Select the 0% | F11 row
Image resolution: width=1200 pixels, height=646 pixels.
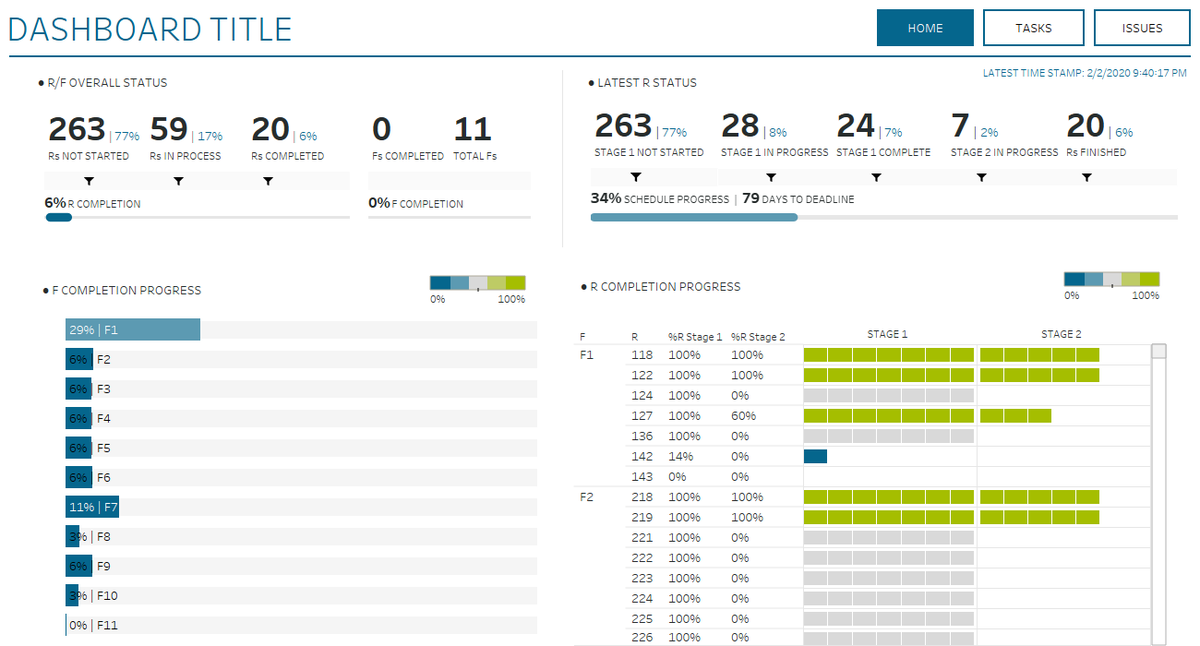pos(301,626)
